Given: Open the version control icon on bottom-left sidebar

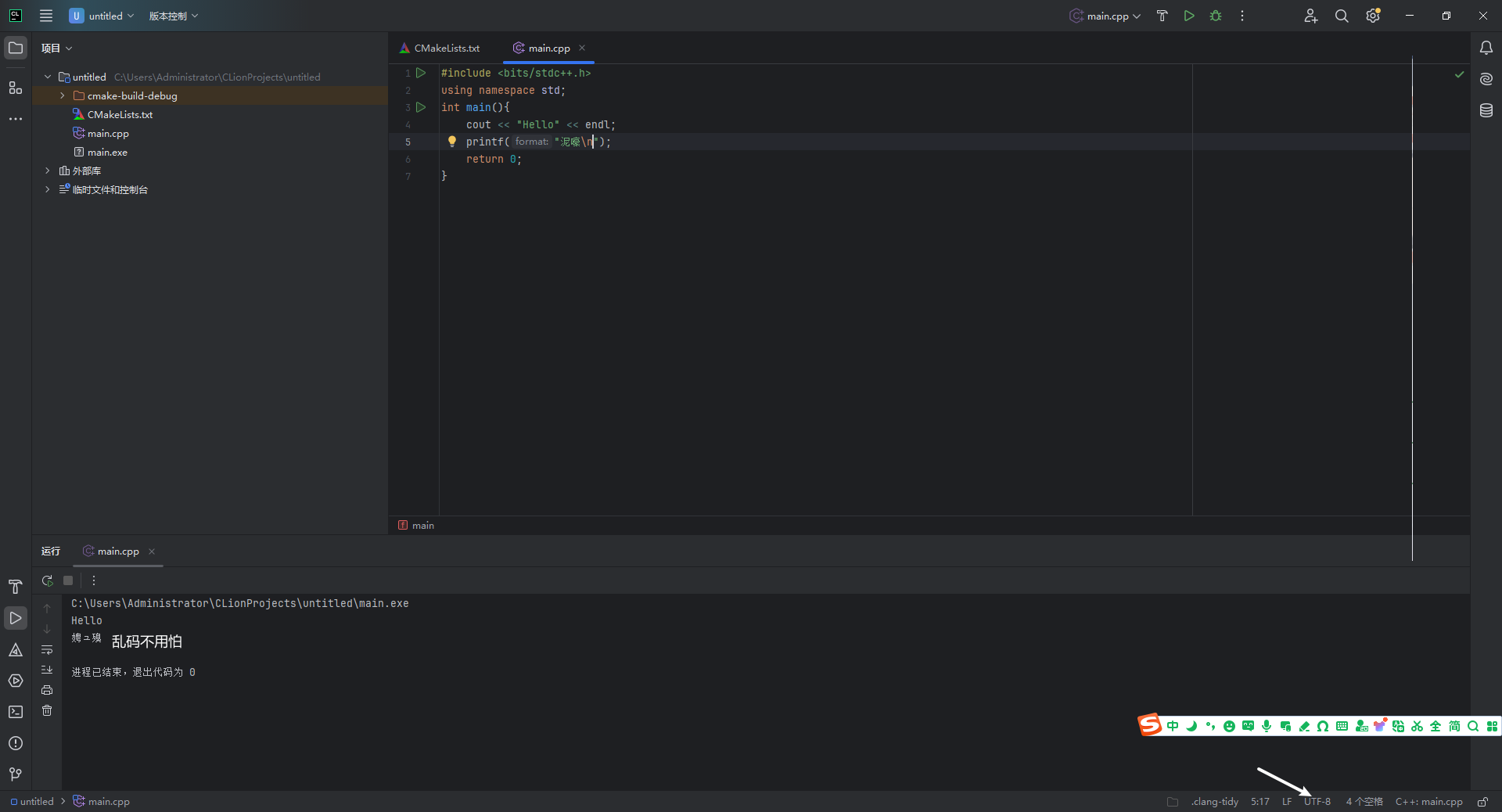Looking at the screenshot, I should click(x=15, y=774).
